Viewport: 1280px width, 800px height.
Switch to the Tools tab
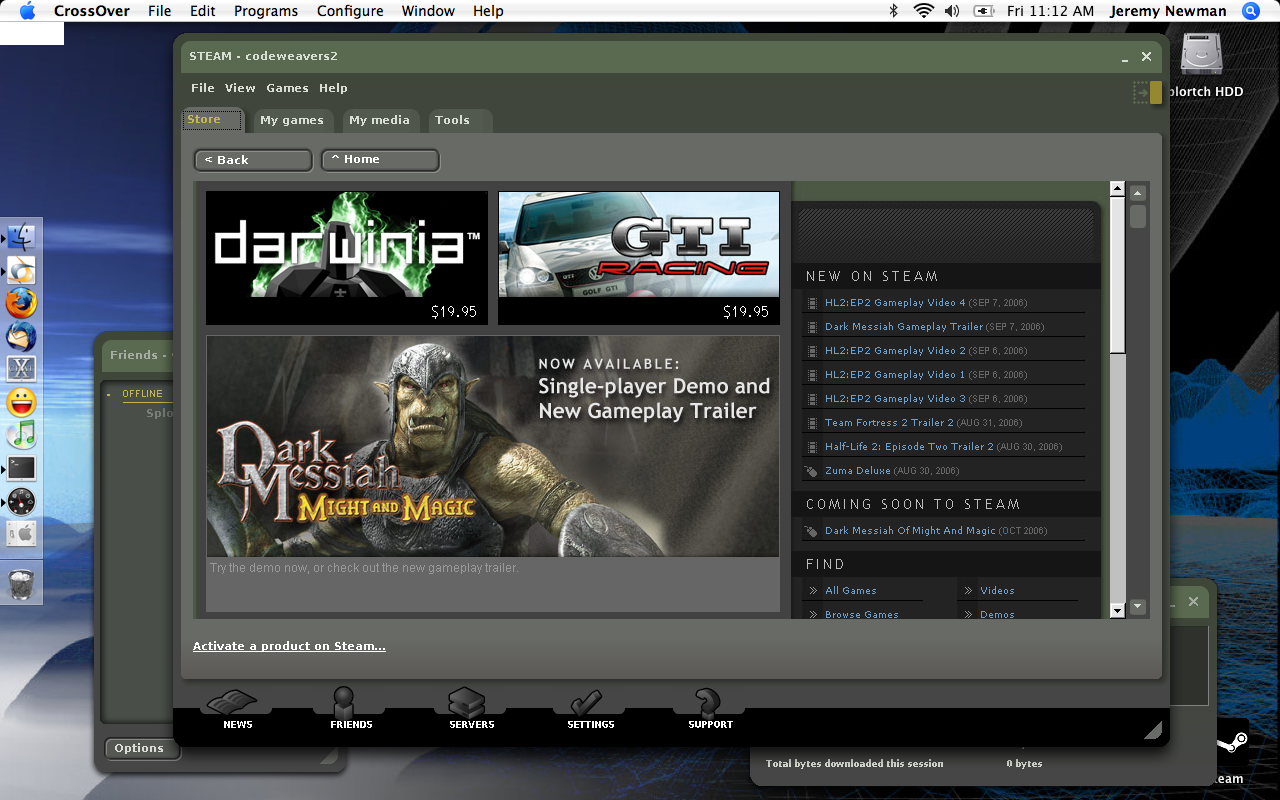click(x=451, y=120)
